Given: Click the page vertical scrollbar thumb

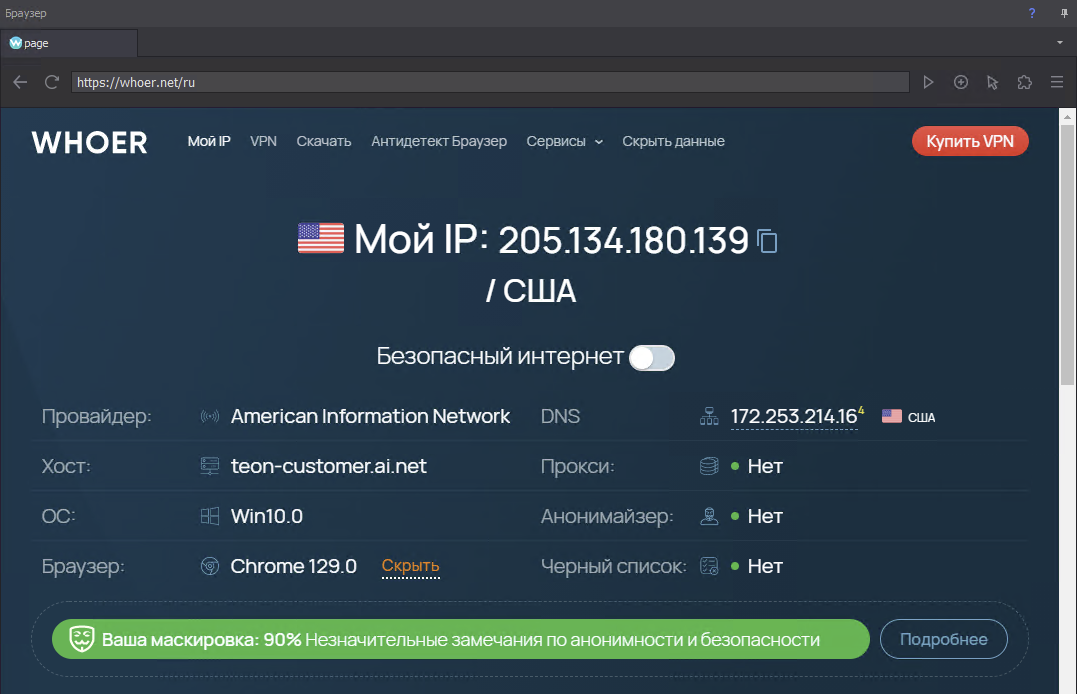Looking at the screenshot, I should (1067, 254).
